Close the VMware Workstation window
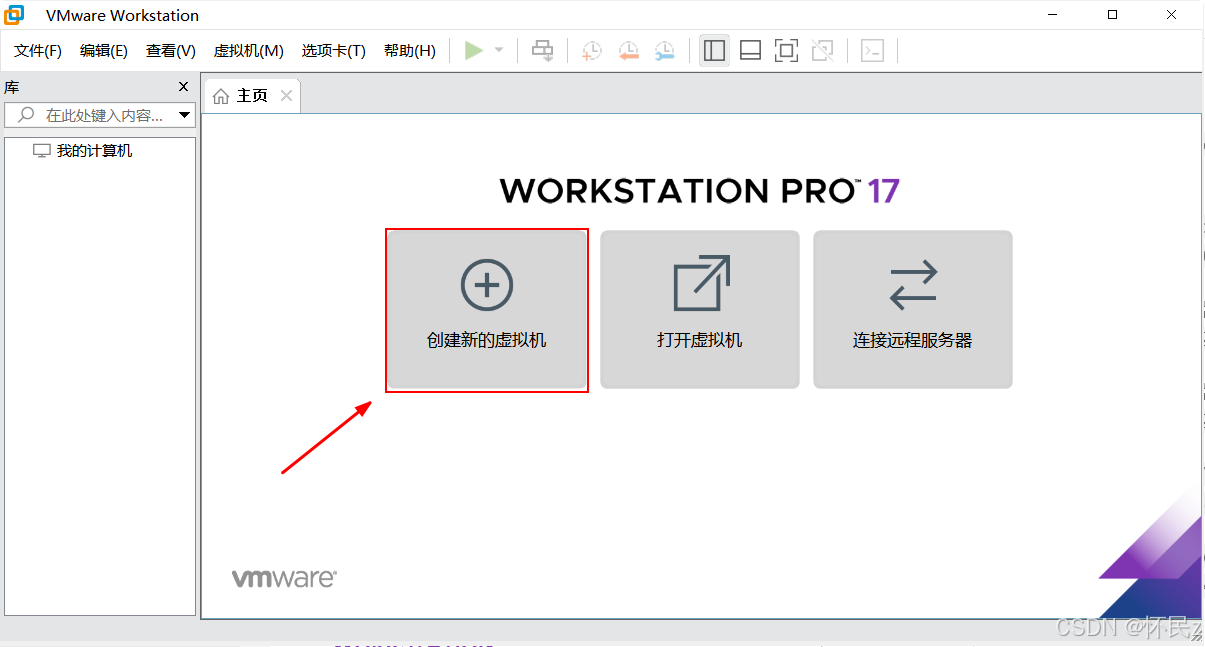This screenshot has height=647, width=1205. (1172, 14)
